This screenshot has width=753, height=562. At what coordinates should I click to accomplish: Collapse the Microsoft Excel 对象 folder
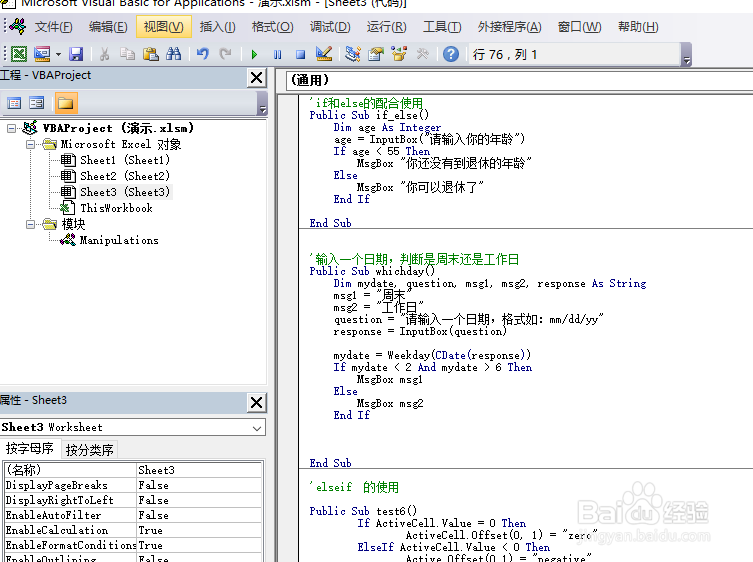[x=30, y=144]
